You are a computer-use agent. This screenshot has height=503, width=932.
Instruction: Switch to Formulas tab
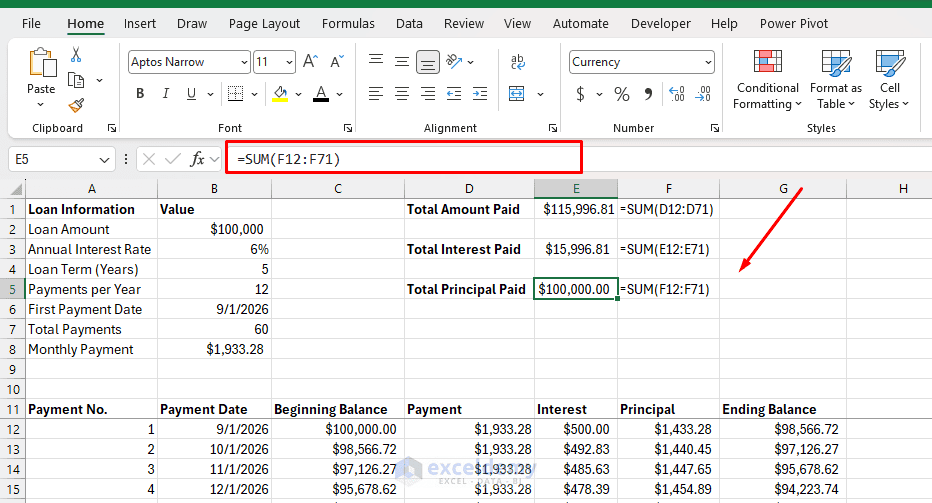pyautogui.click(x=348, y=24)
